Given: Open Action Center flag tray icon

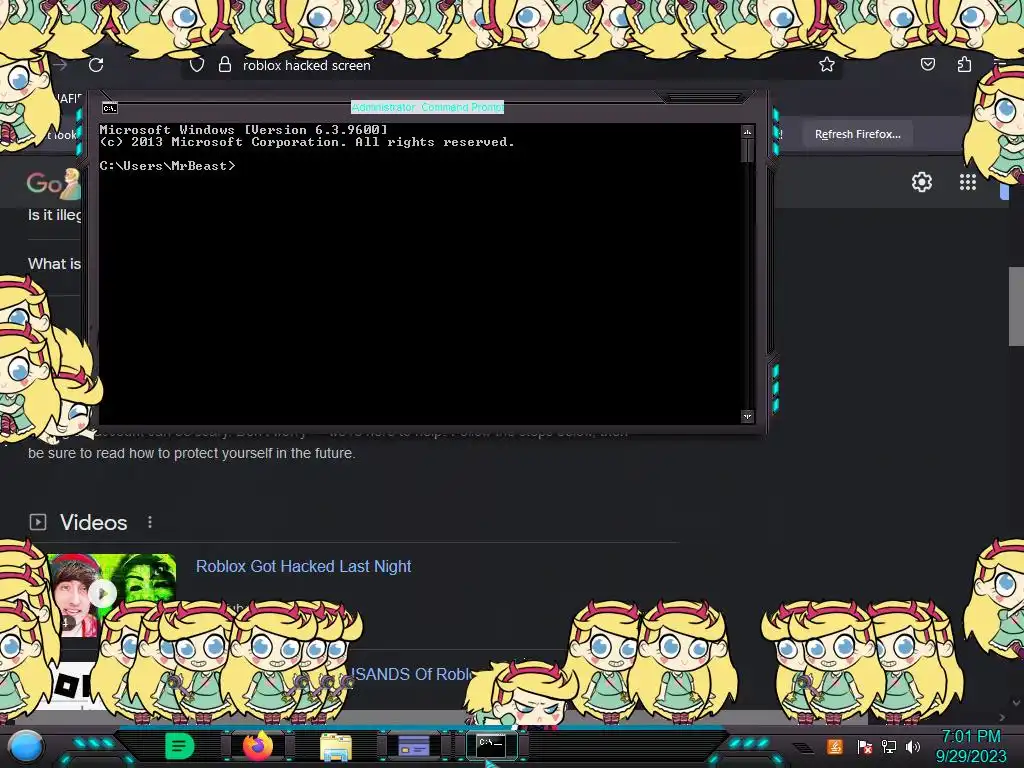Looking at the screenshot, I should click(x=865, y=746).
